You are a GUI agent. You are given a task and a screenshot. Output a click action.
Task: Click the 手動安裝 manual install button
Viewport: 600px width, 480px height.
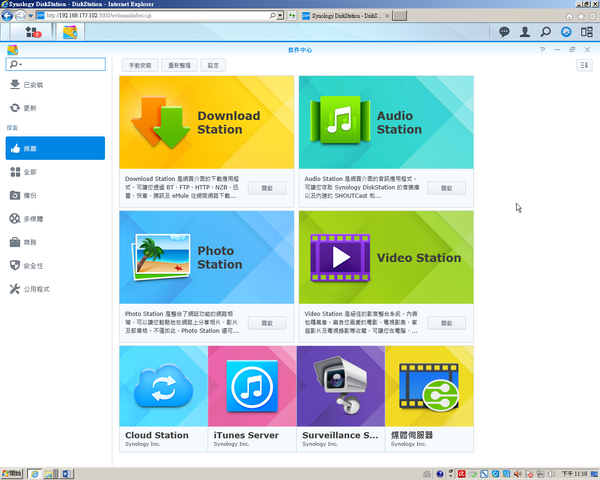pos(141,65)
